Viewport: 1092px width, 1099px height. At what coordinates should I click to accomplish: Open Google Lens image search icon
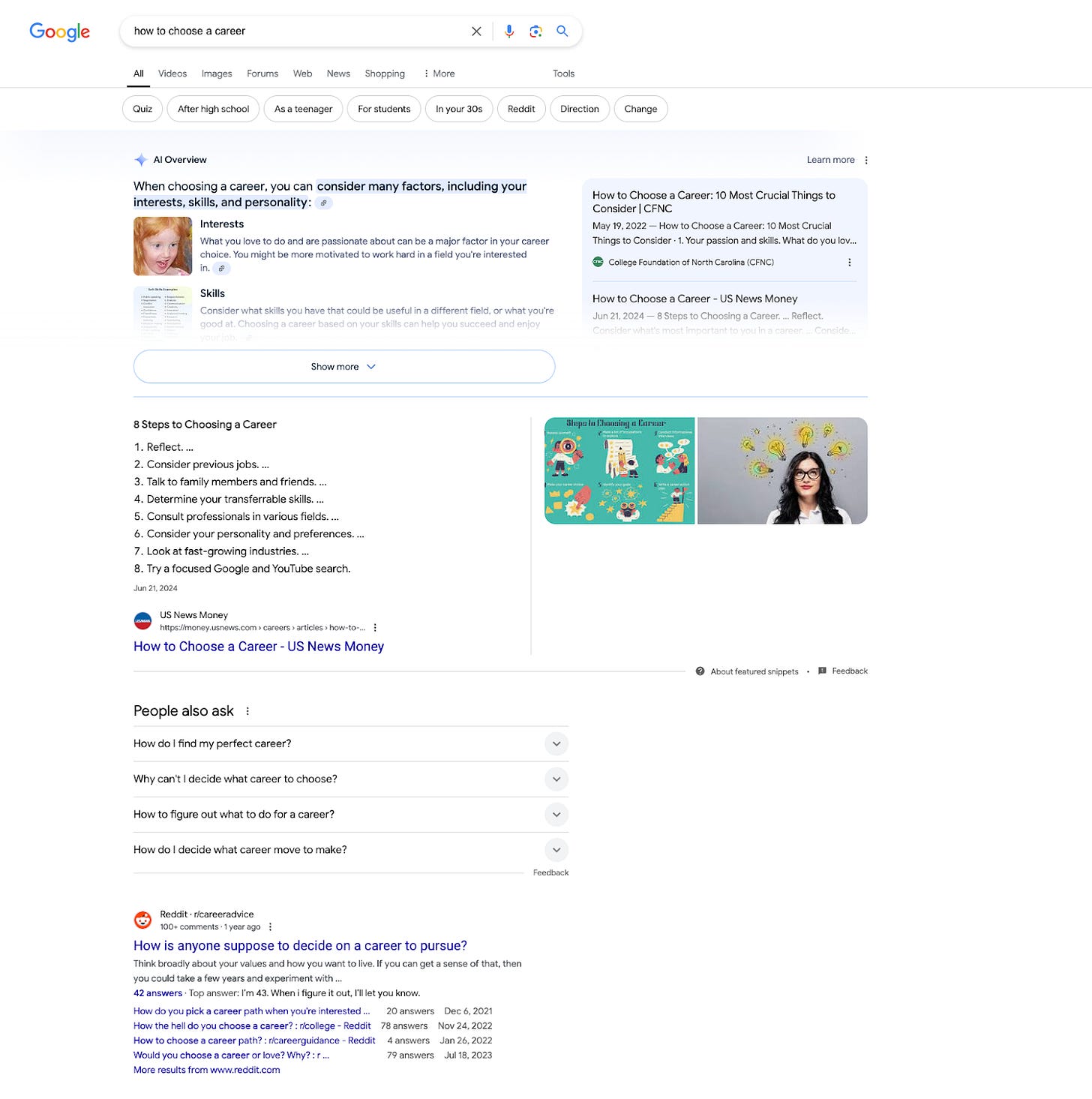click(x=535, y=32)
